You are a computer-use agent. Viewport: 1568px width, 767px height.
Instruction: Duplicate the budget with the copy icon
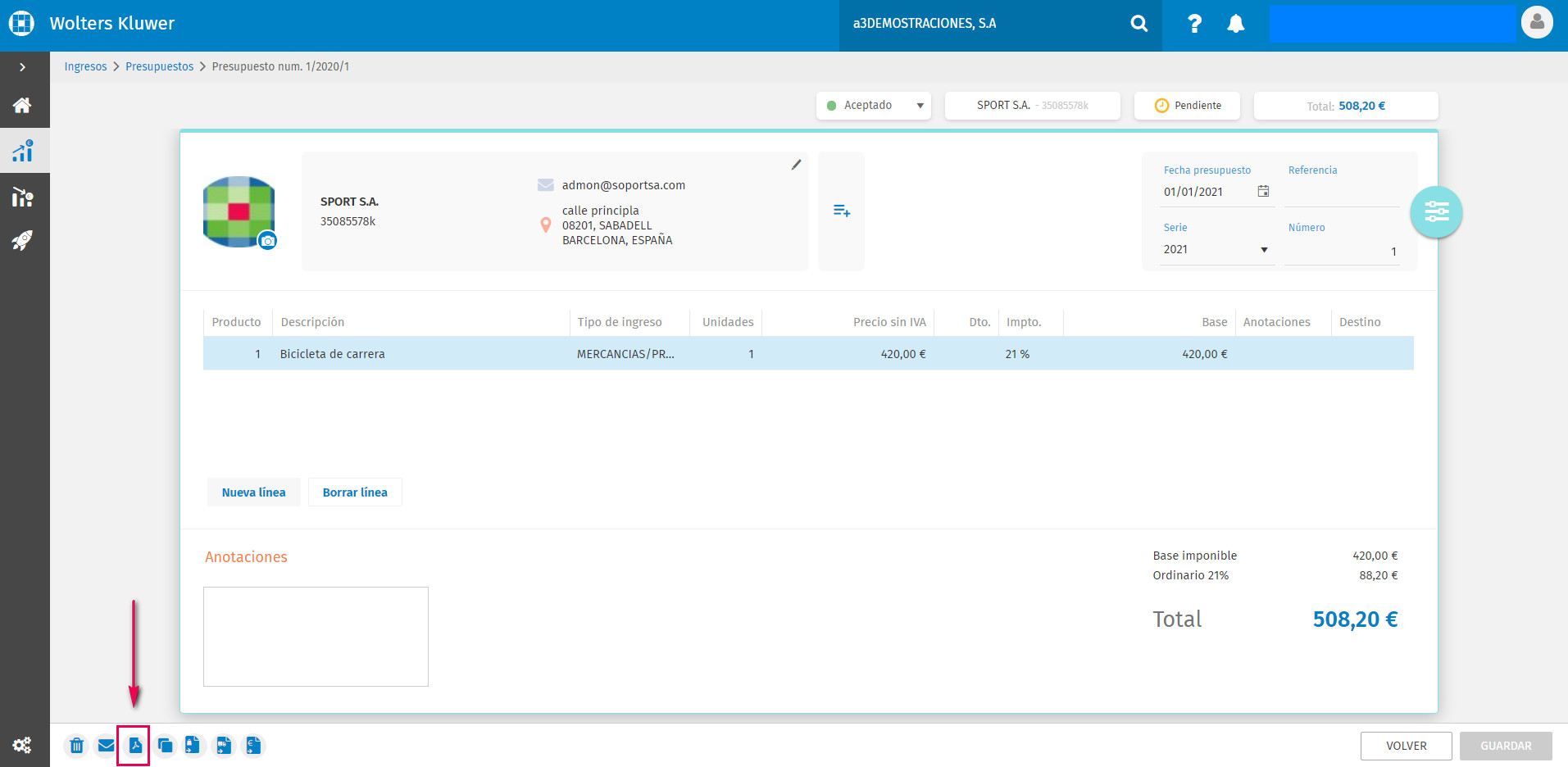pos(165,746)
